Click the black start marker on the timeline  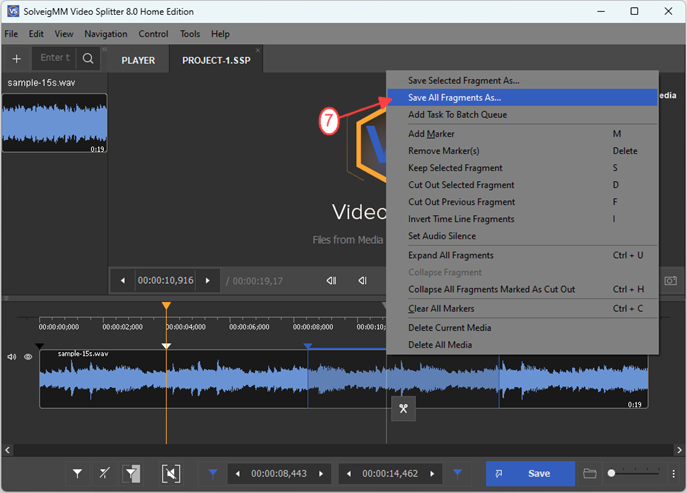pos(39,346)
